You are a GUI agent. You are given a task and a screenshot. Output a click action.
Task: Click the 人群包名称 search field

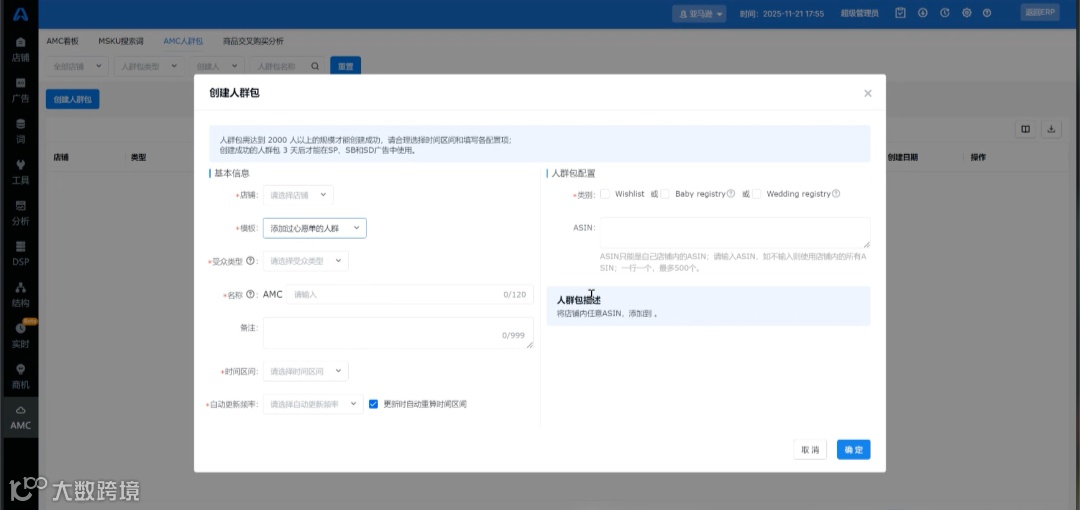(288, 66)
